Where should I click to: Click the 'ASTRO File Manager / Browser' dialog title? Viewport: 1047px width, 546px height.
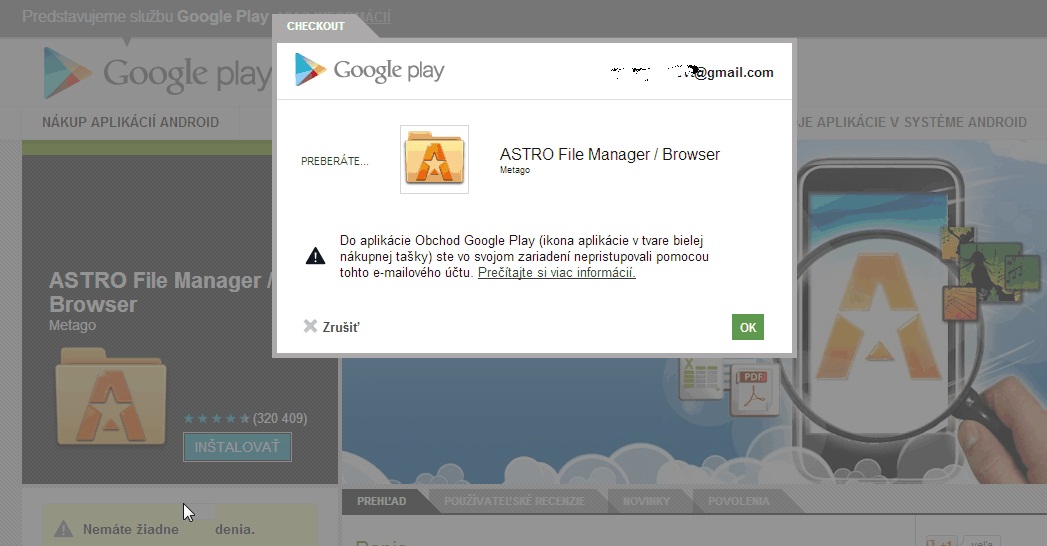pyautogui.click(x=610, y=154)
